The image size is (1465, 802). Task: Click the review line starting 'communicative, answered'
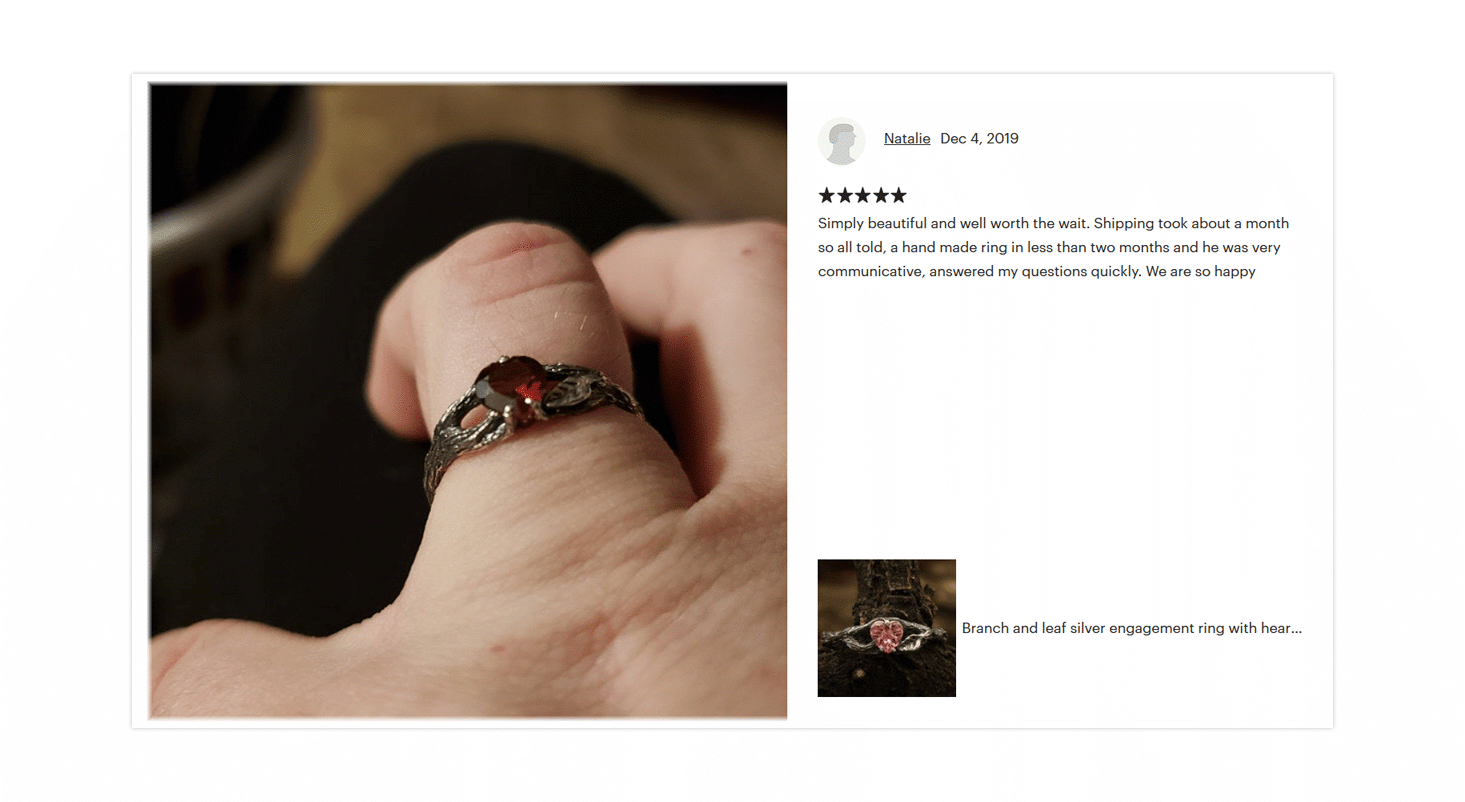pyautogui.click(x=1037, y=271)
